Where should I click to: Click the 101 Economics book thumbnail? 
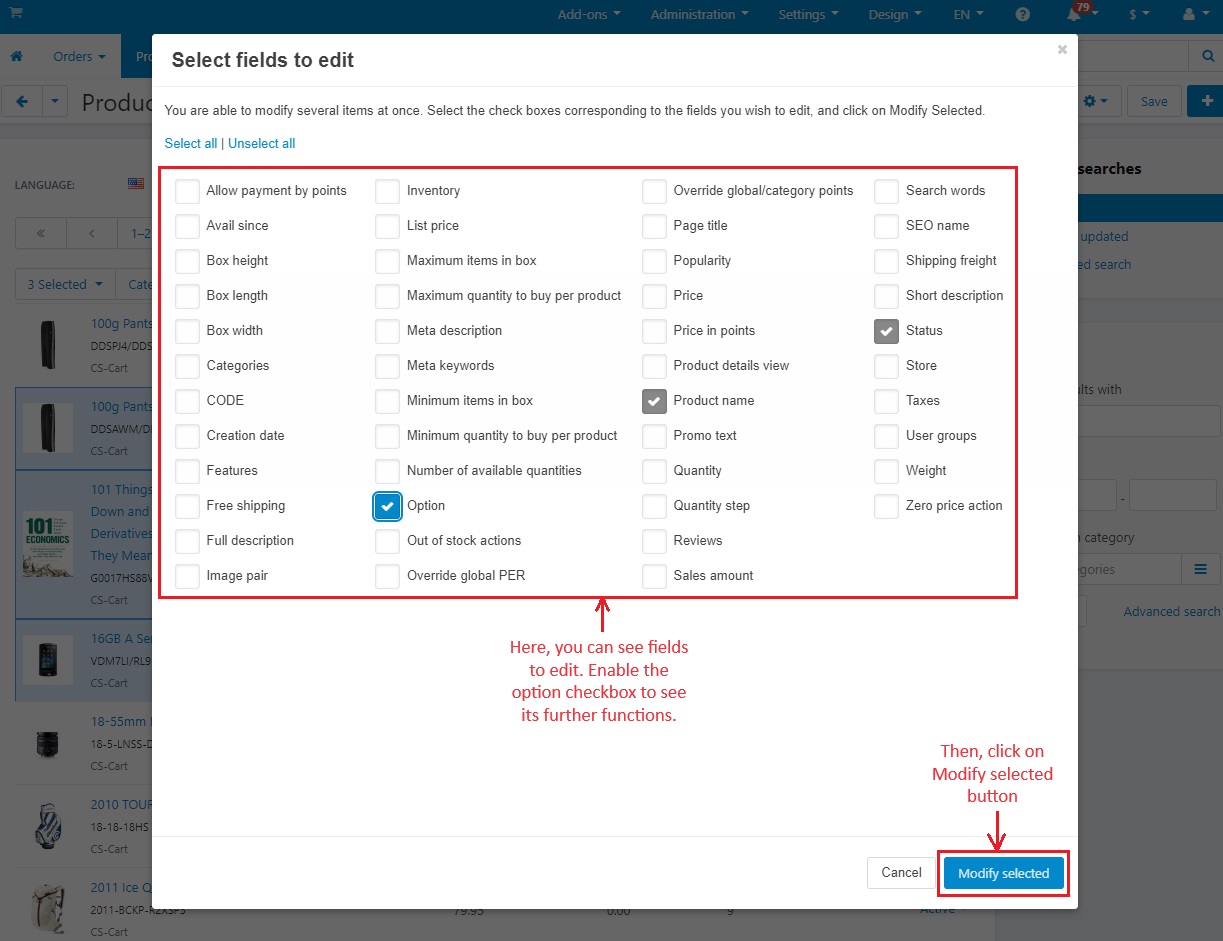(x=48, y=543)
